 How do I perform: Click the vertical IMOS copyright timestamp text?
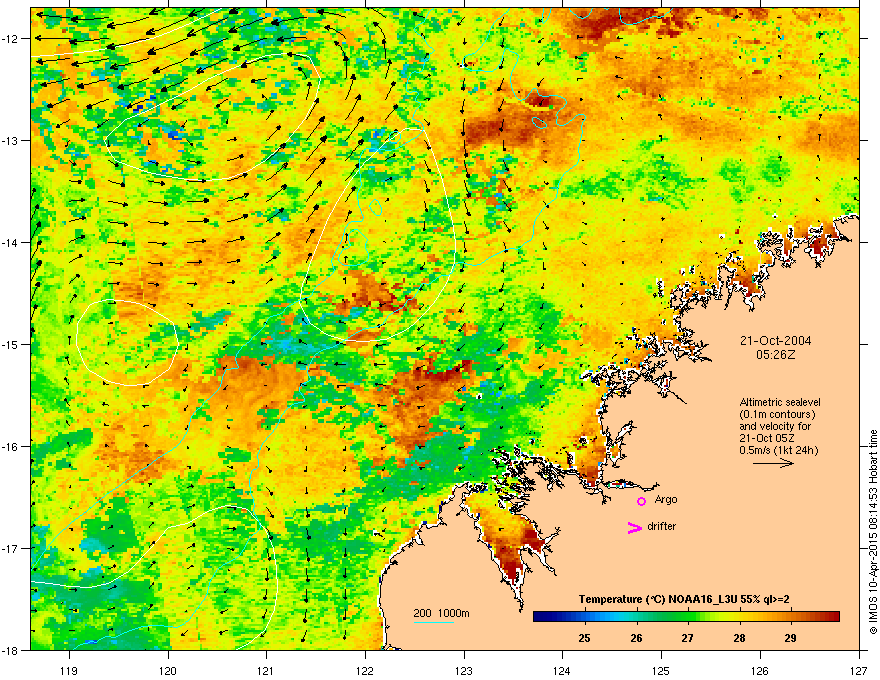[x=873, y=532]
